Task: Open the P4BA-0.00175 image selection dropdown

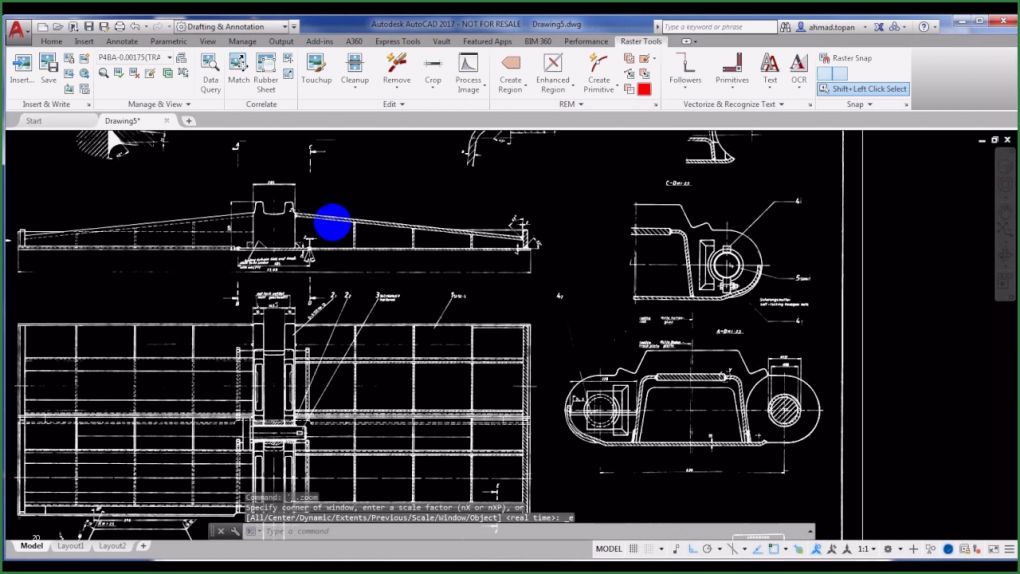Action: point(135,58)
